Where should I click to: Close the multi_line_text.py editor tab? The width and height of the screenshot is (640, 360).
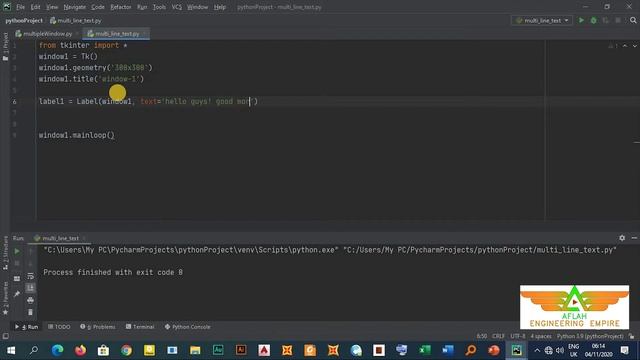point(144,34)
